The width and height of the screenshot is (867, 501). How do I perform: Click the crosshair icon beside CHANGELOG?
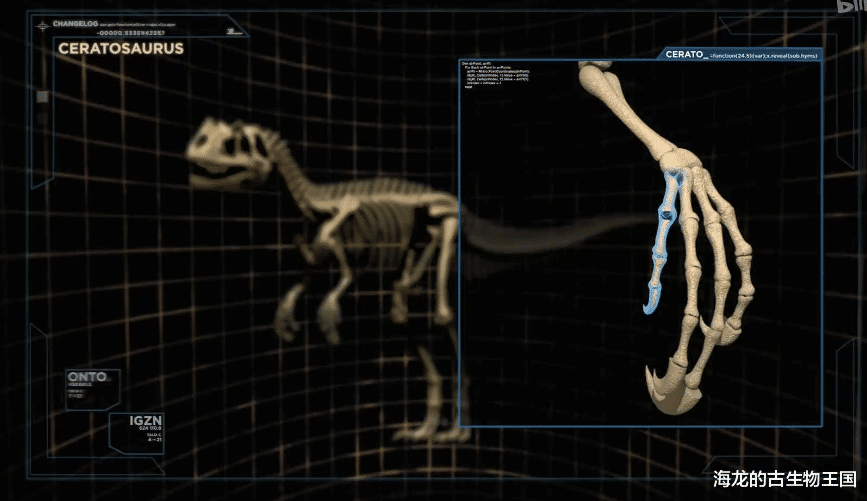(x=43, y=26)
